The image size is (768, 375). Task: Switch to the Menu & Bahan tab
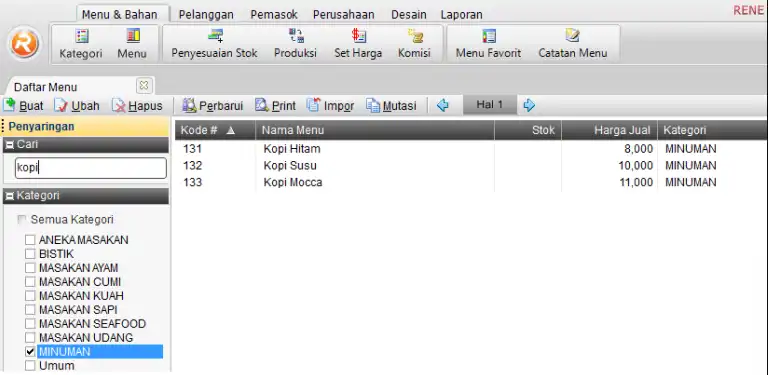tap(120, 14)
